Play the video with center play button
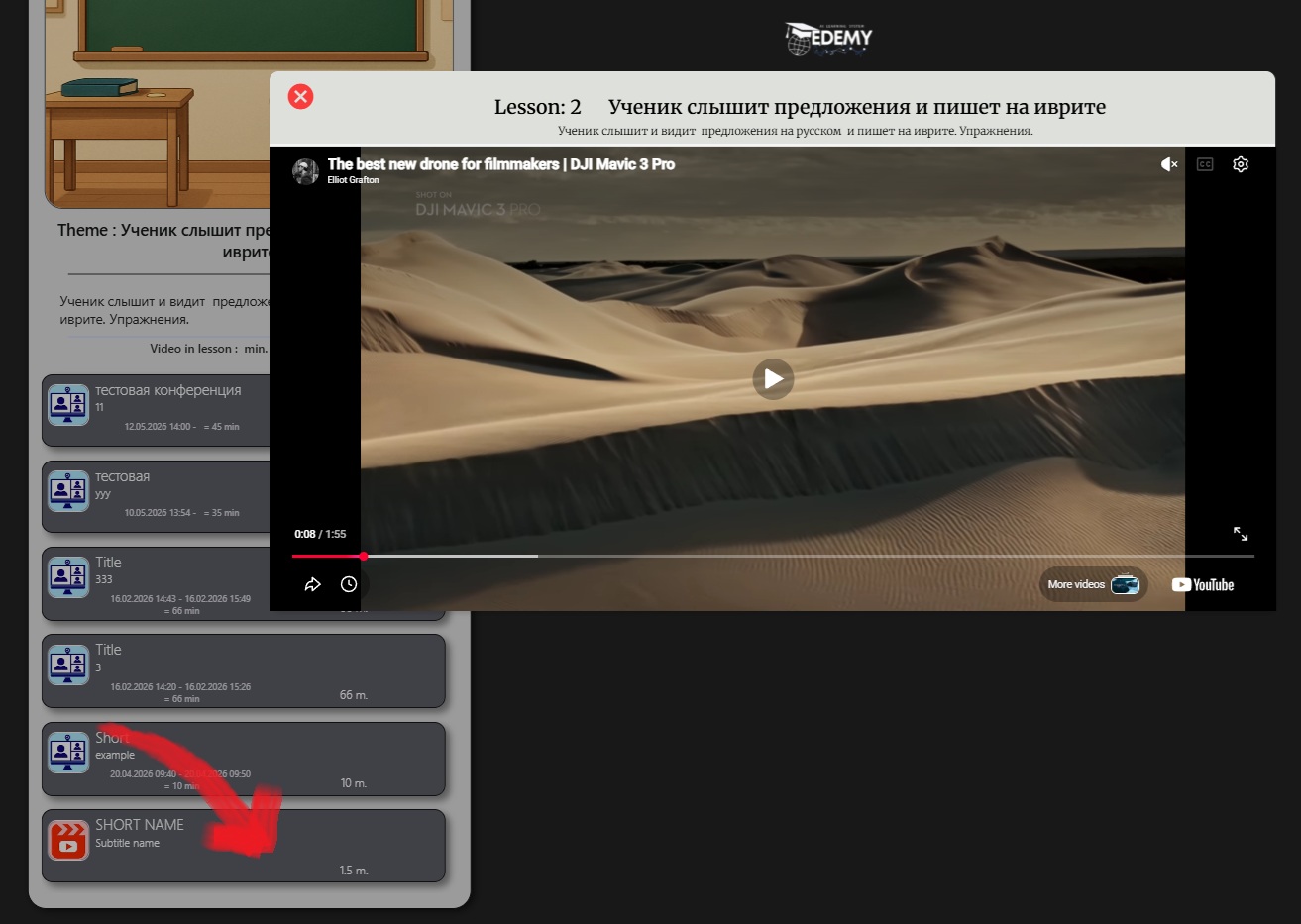Screen dimensions: 1301x924 (773, 378)
